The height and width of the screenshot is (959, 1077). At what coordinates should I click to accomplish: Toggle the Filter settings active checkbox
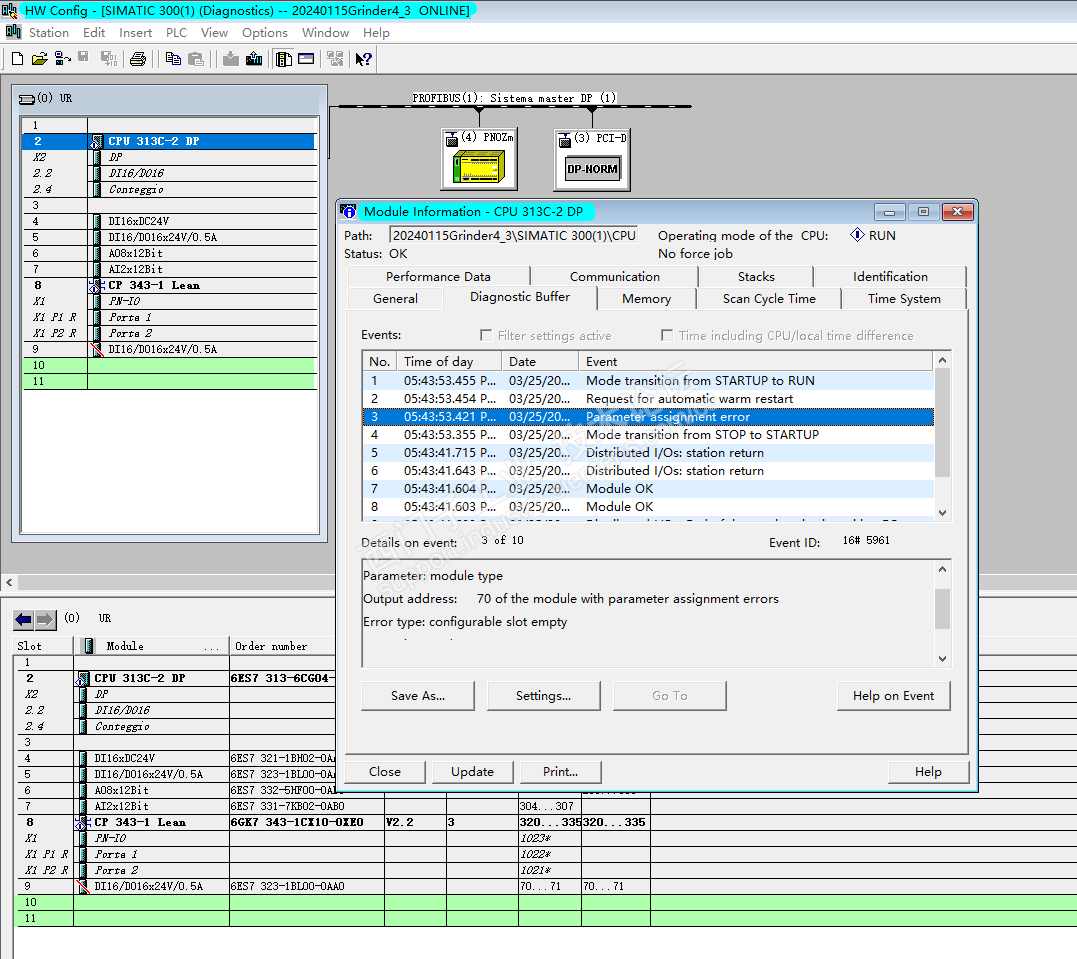(x=486, y=336)
